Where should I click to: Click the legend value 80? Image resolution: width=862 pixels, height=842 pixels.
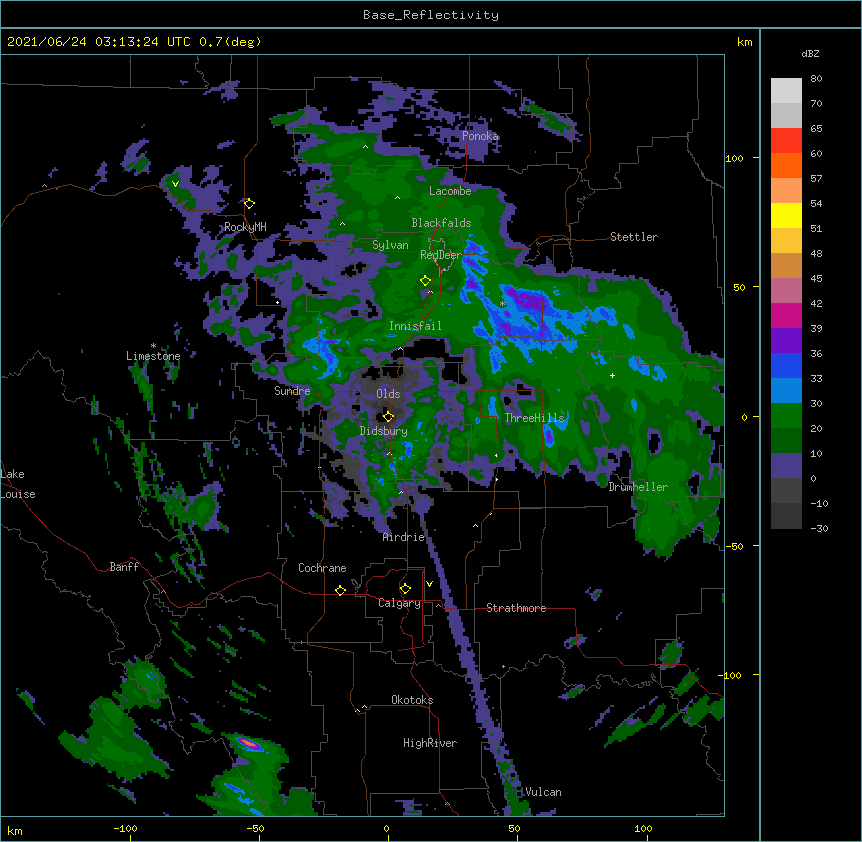click(816, 79)
